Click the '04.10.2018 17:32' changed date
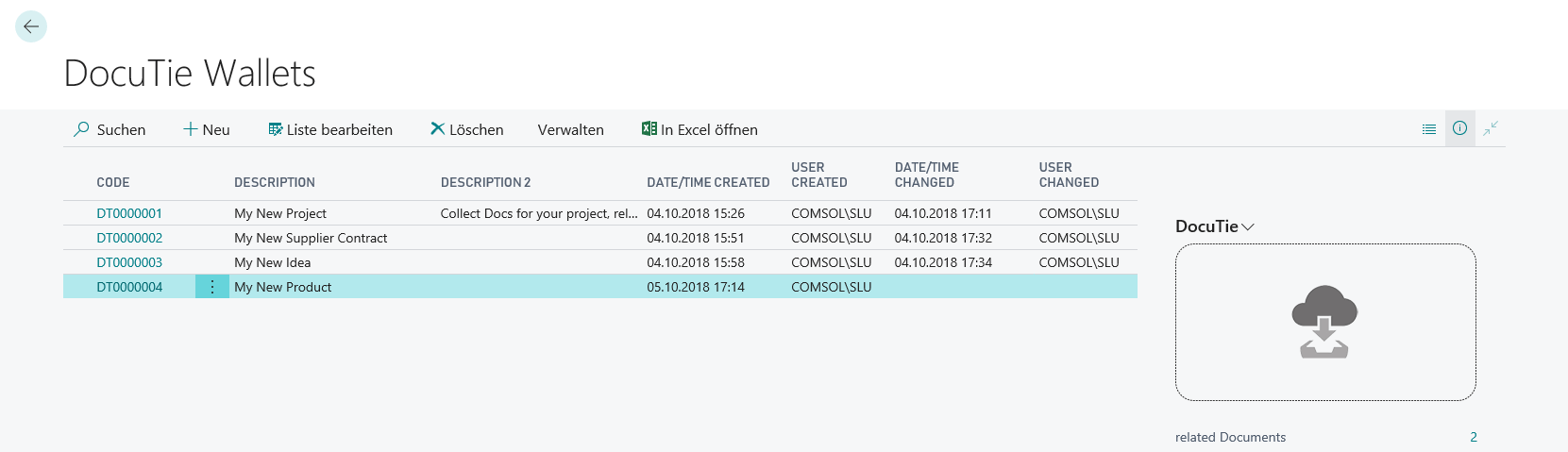This screenshot has width=1568, height=452. tap(943, 238)
